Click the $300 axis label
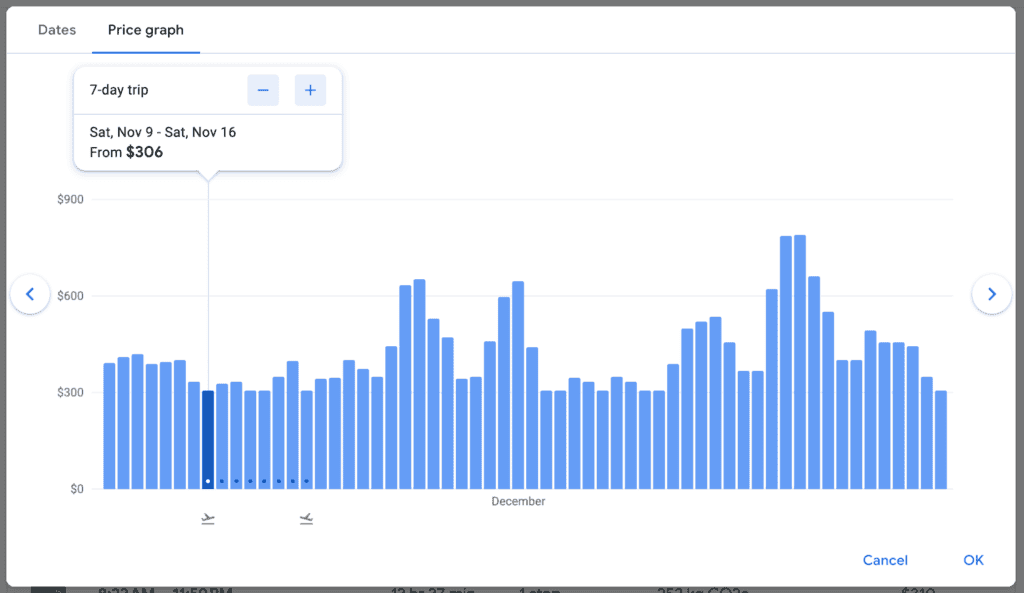This screenshot has width=1024, height=593. point(71,393)
